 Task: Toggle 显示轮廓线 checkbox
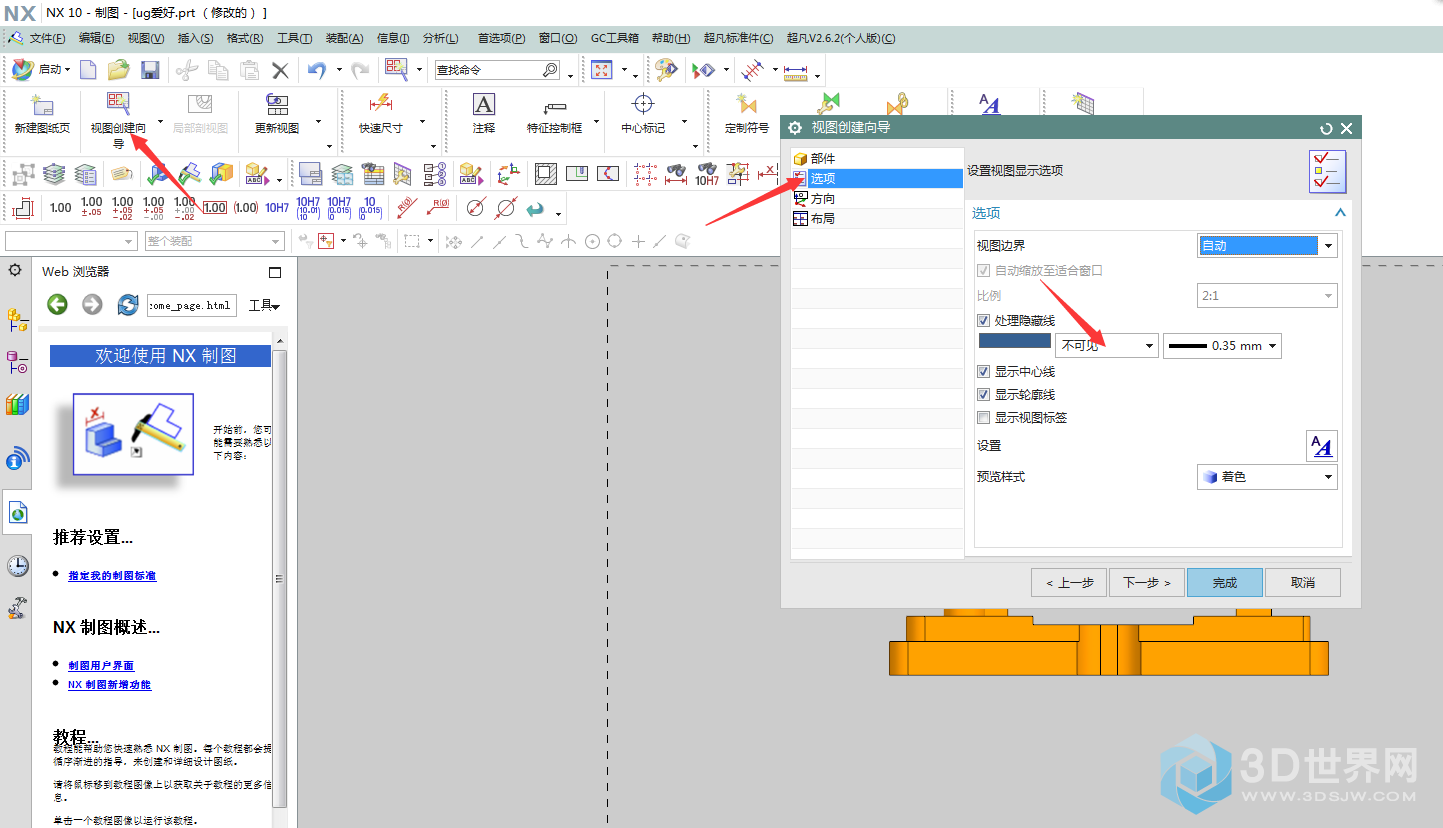coord(984,395)
